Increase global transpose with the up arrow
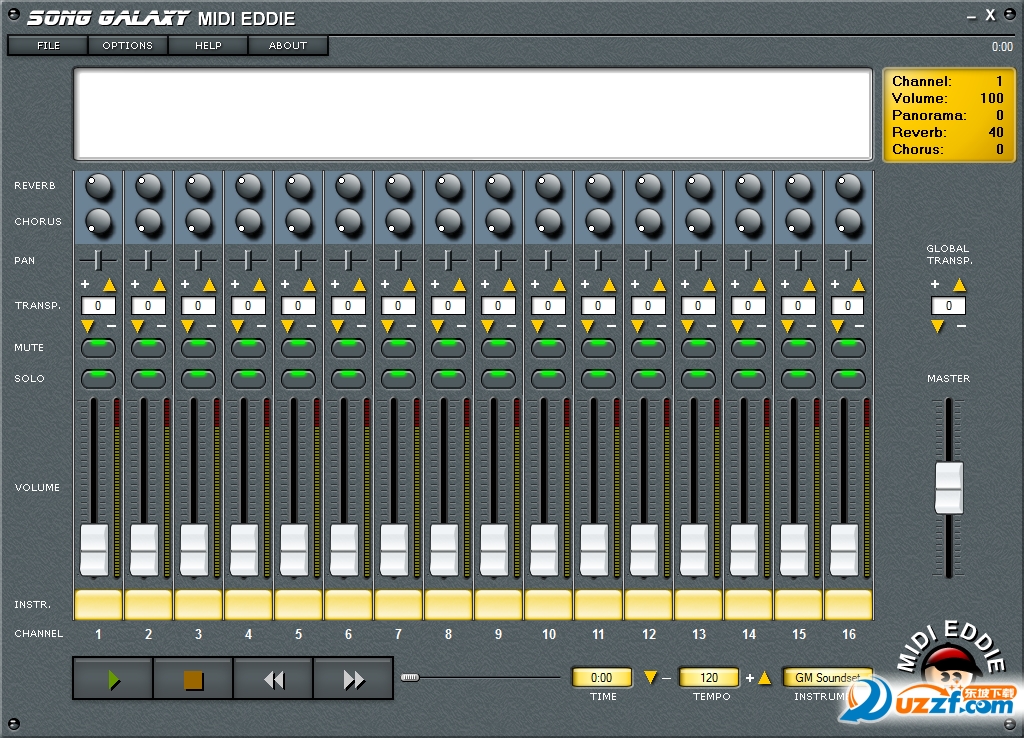The image size is (1024, 738). click(959, 285)
